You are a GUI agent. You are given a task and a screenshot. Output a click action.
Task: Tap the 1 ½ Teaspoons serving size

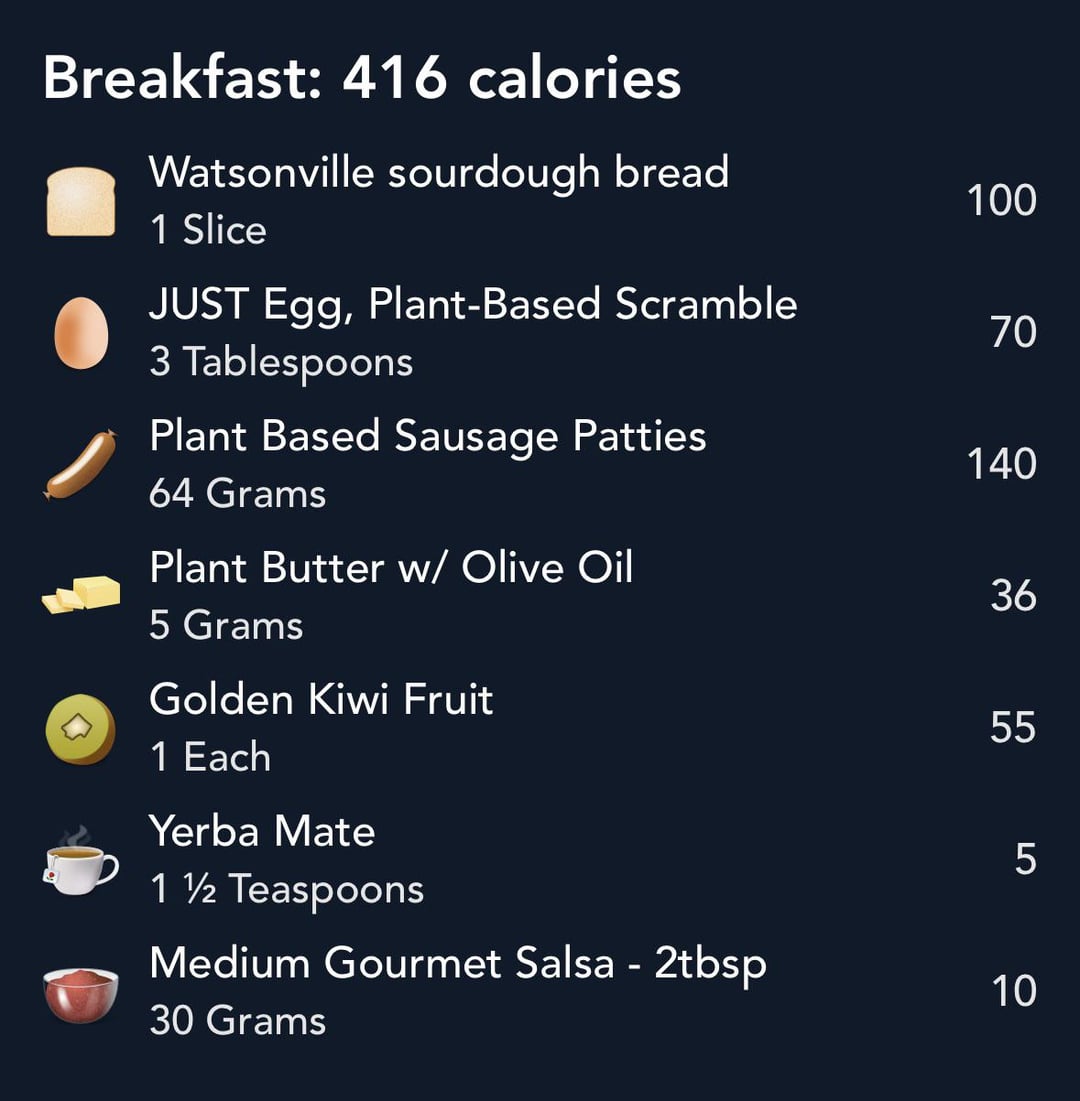(x=287, y=890)
